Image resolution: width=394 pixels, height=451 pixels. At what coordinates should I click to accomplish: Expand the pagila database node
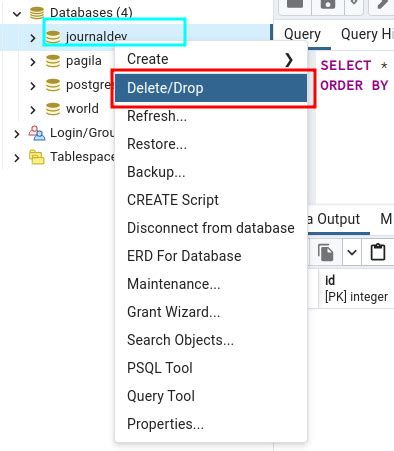pos(33,62)
